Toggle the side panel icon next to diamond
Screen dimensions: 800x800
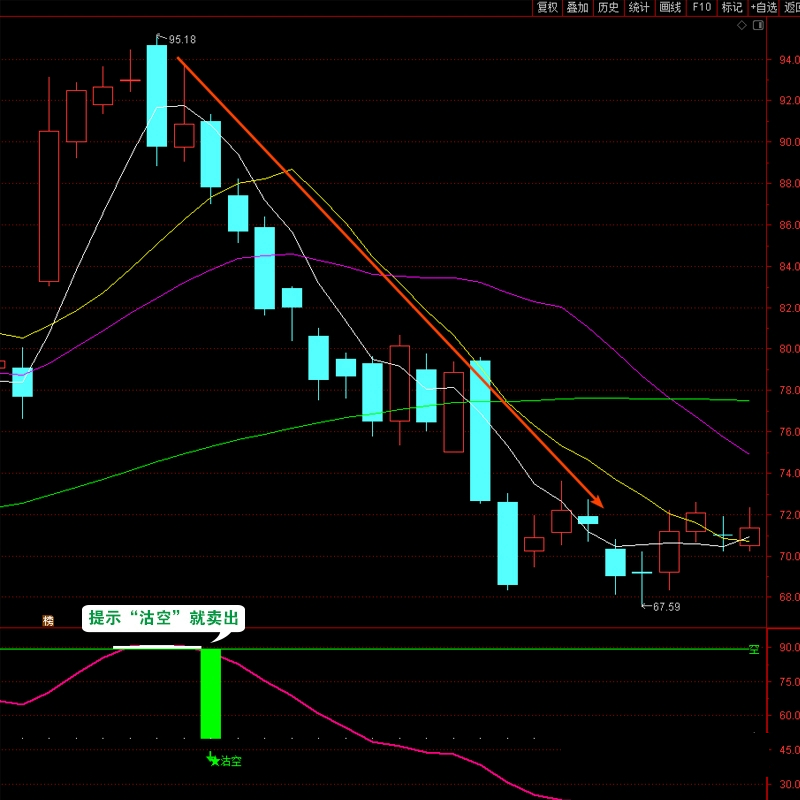758,25
